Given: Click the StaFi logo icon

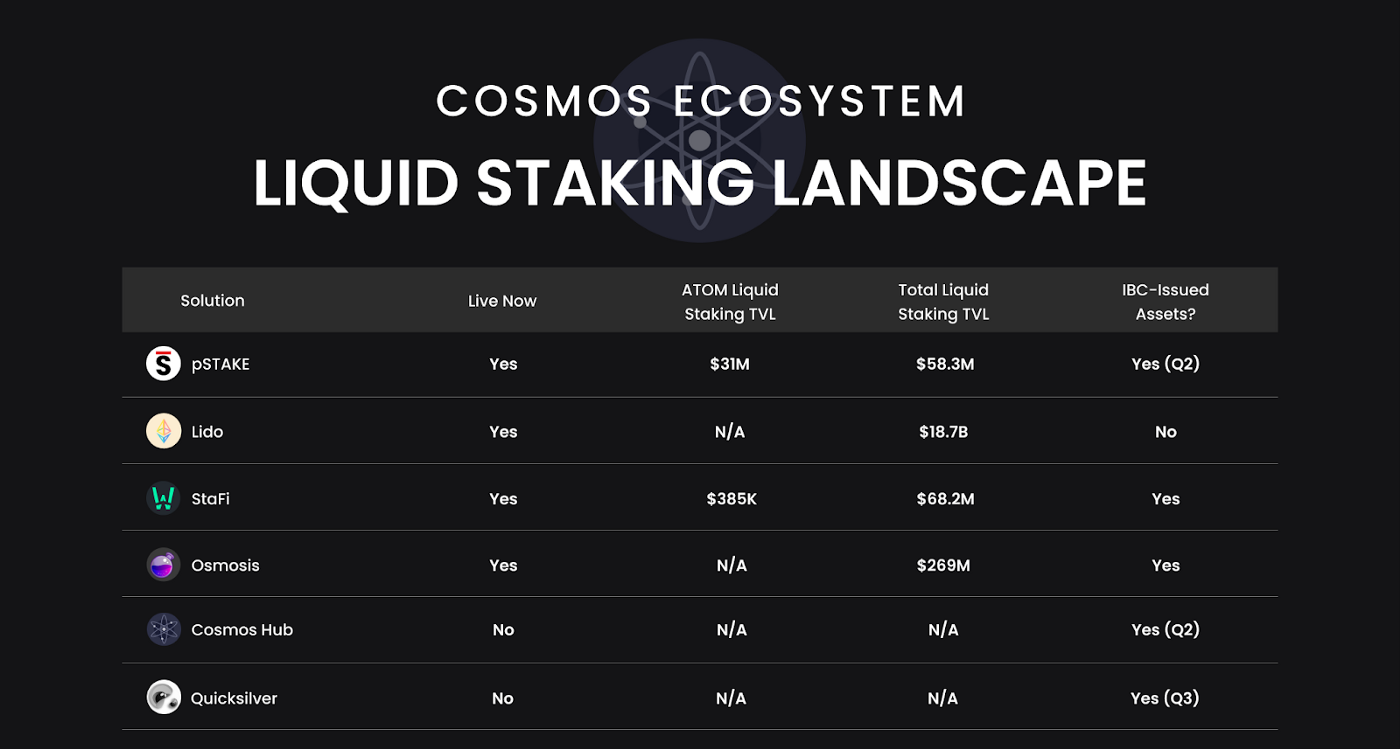Looking at the screenshot, I should (163, 498).
